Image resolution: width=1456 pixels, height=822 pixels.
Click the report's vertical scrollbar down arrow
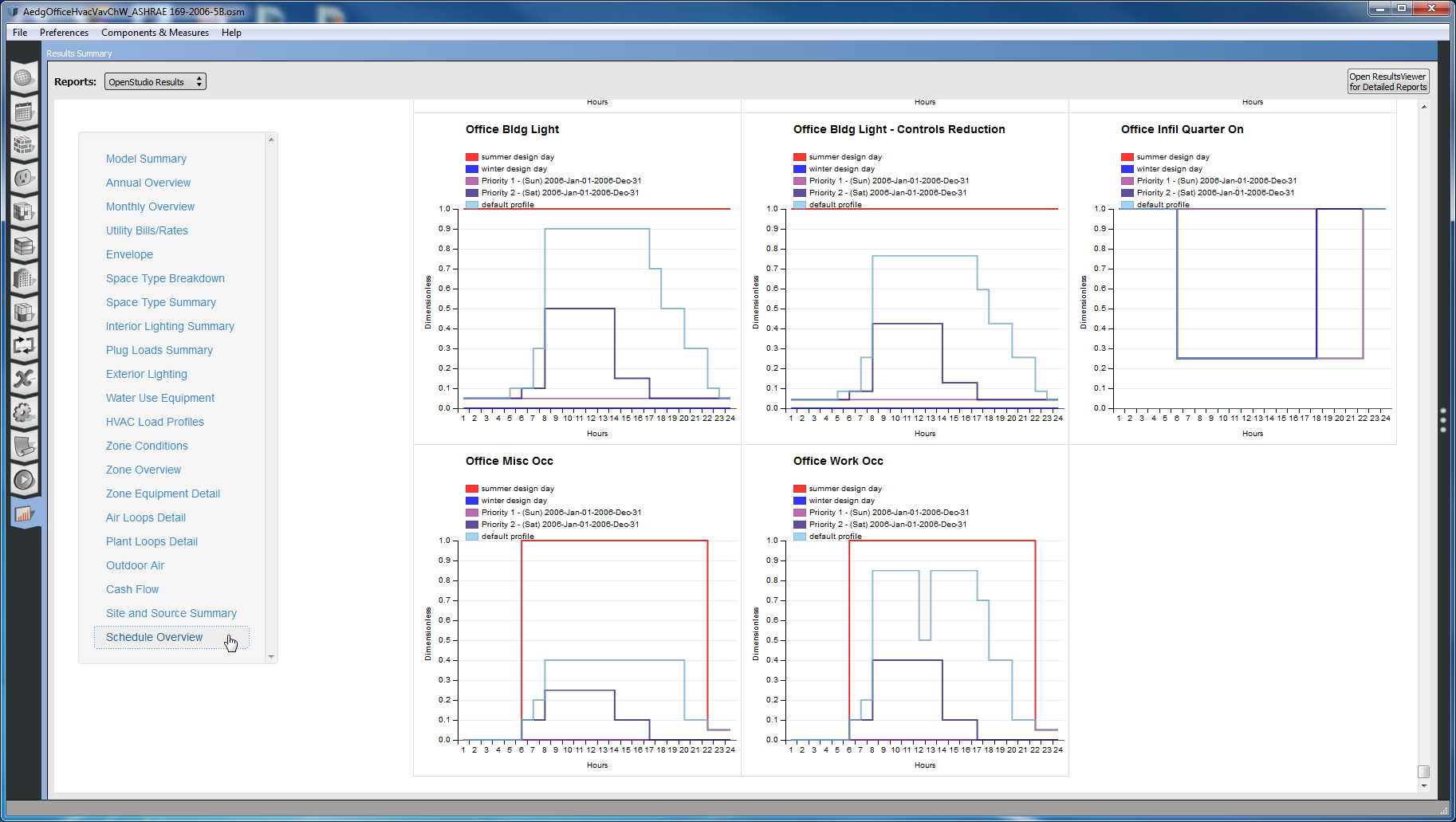(1424, 786)
